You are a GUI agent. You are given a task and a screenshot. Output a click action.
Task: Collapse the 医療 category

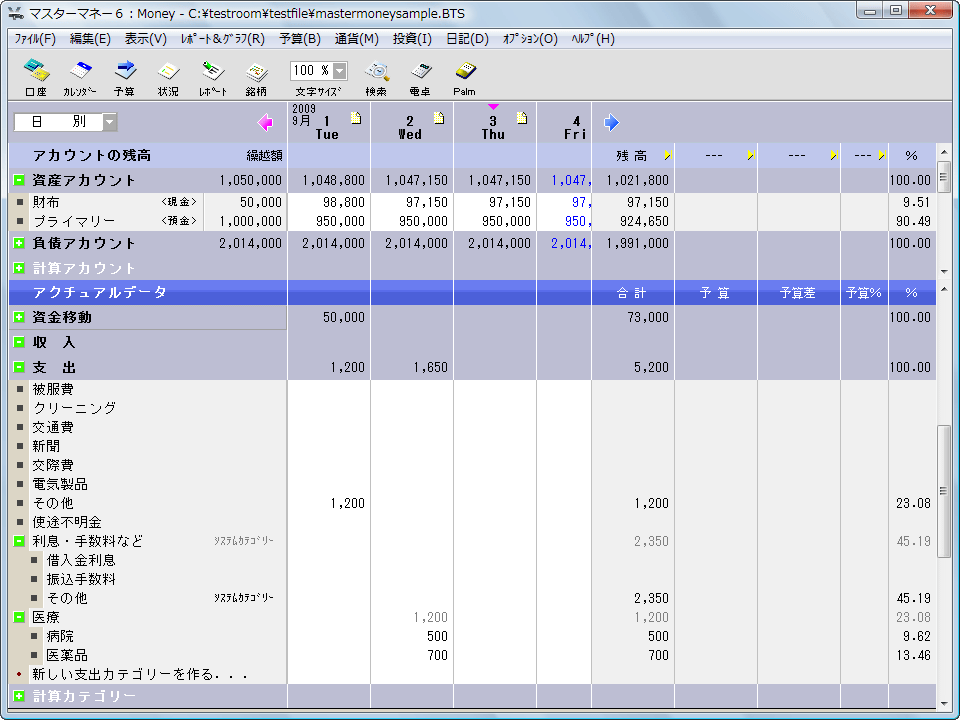tap(19, 617)
